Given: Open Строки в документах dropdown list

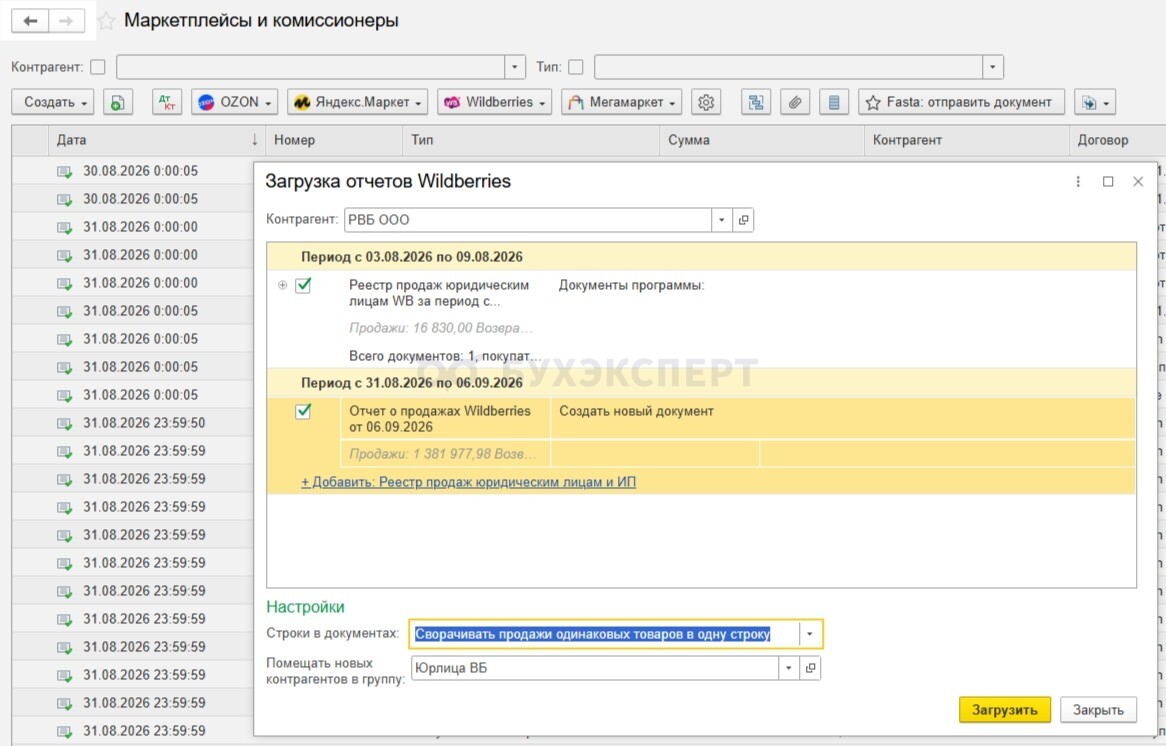Looking at the screenshot, I should pos(810,634).
